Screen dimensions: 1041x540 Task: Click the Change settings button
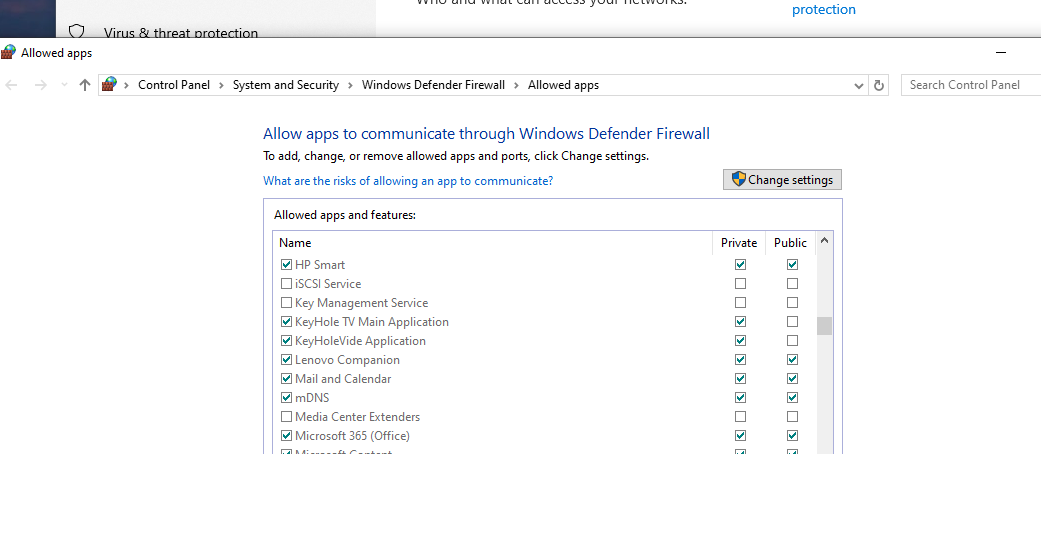(783, 180)
